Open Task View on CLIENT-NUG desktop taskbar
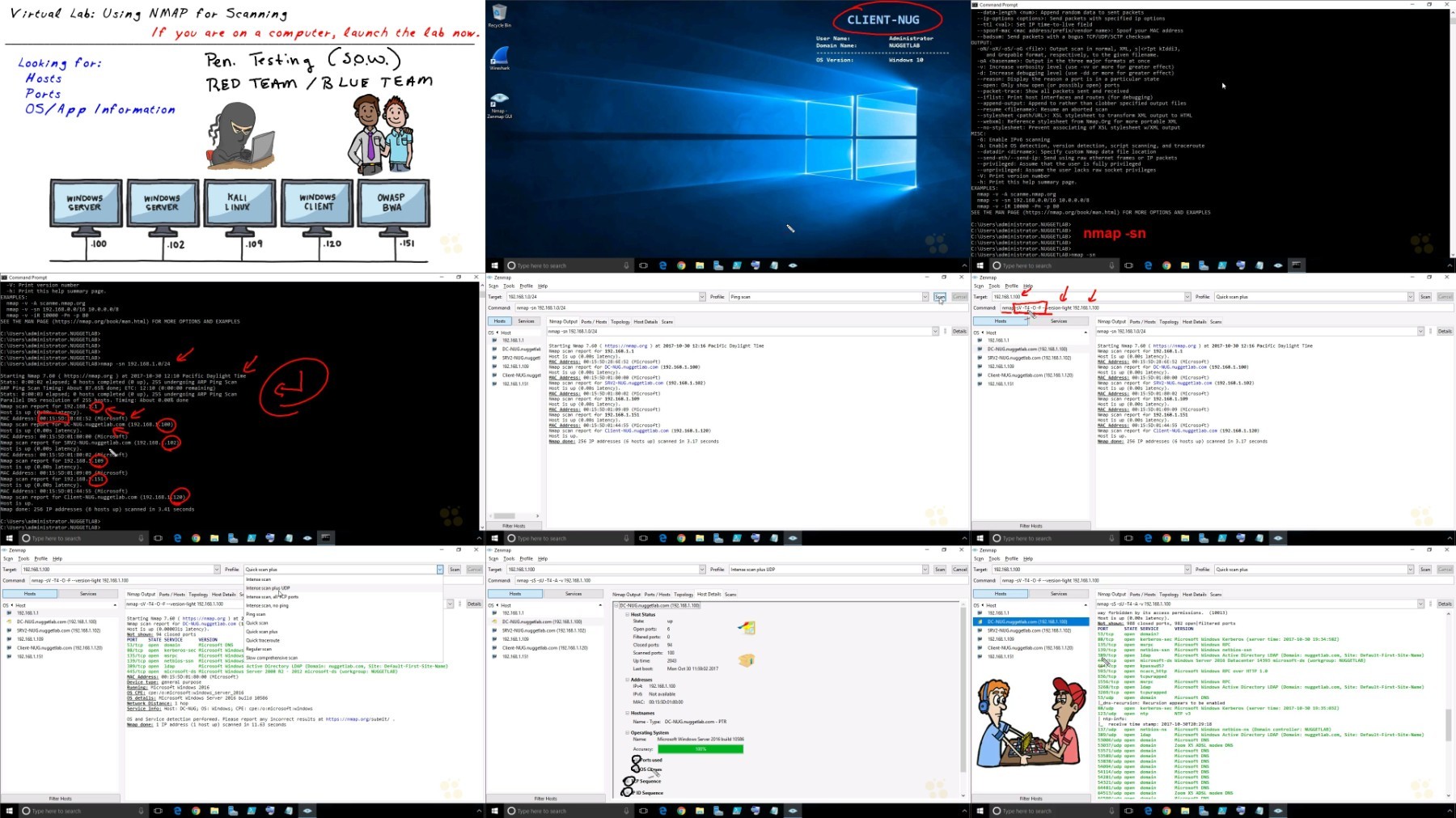The width and height of the screenshot is (1456, 818). 643,265
